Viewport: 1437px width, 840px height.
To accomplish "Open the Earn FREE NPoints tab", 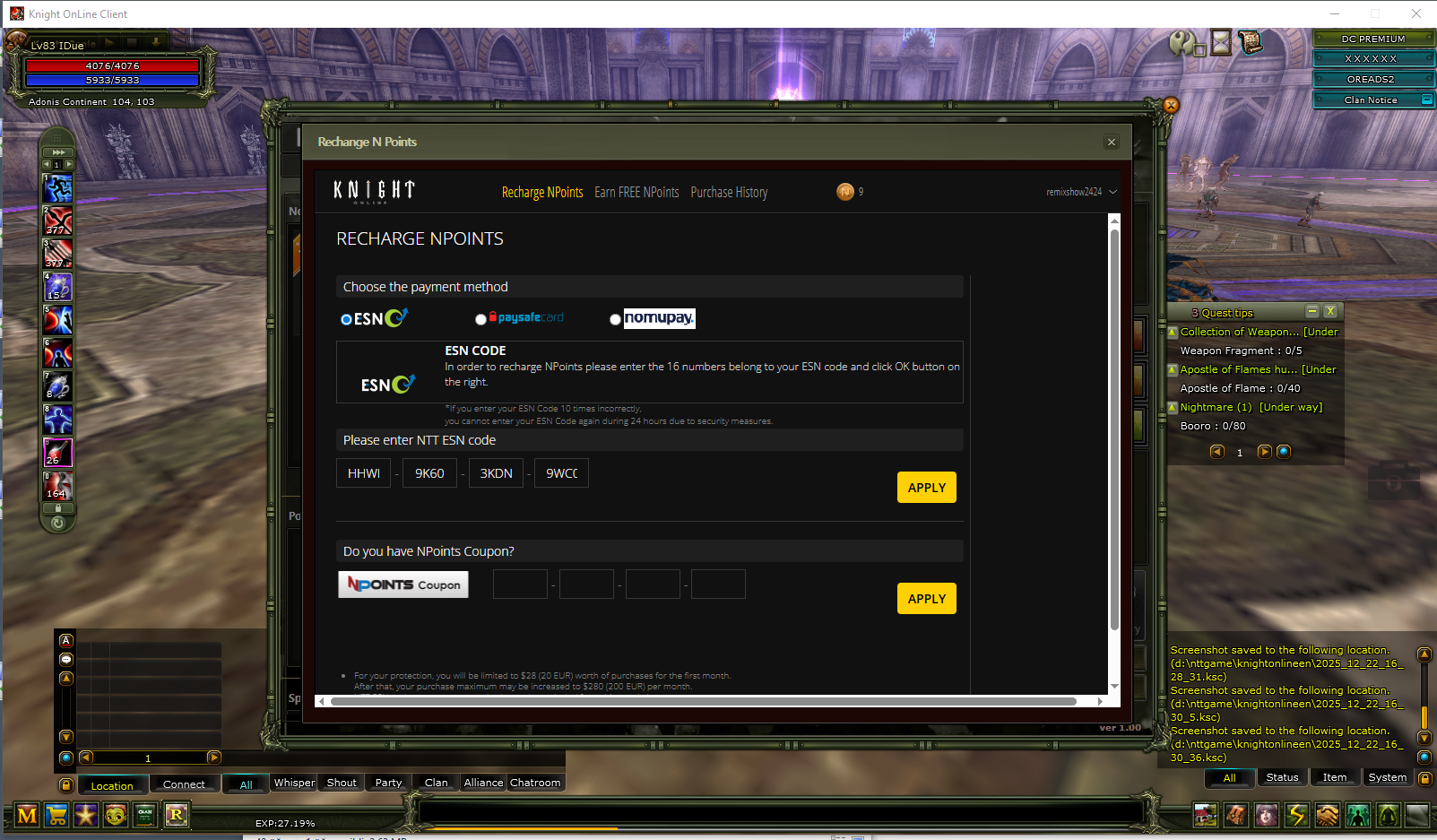I will (636, 192).
